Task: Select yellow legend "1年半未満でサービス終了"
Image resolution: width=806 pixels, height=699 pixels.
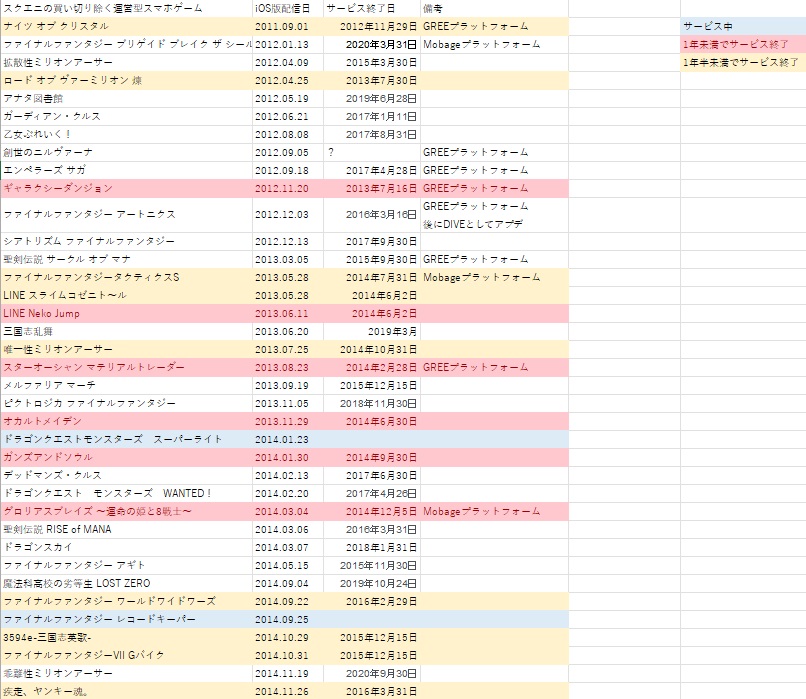Action: (743, 62)
